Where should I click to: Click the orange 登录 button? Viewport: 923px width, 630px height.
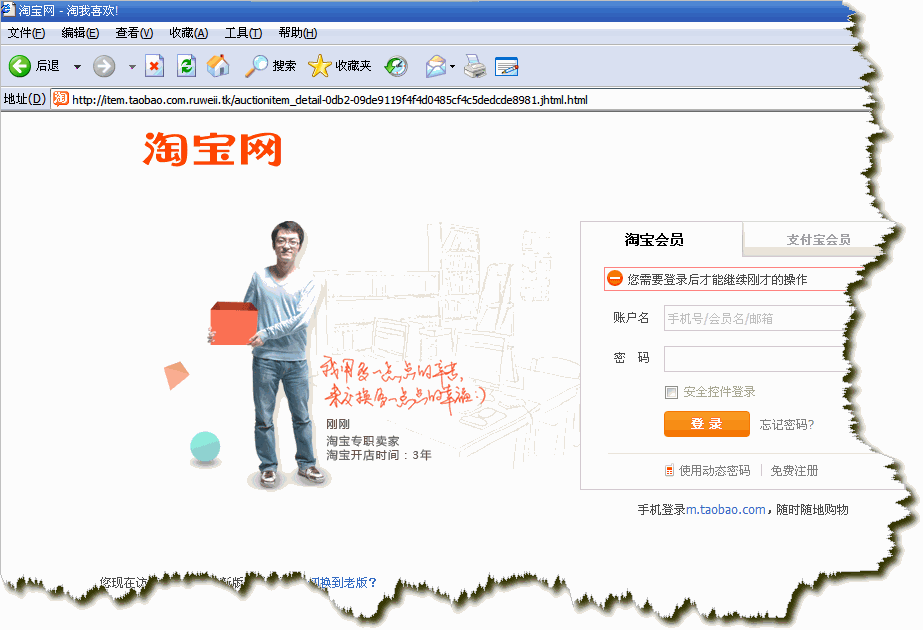[707, 424]
